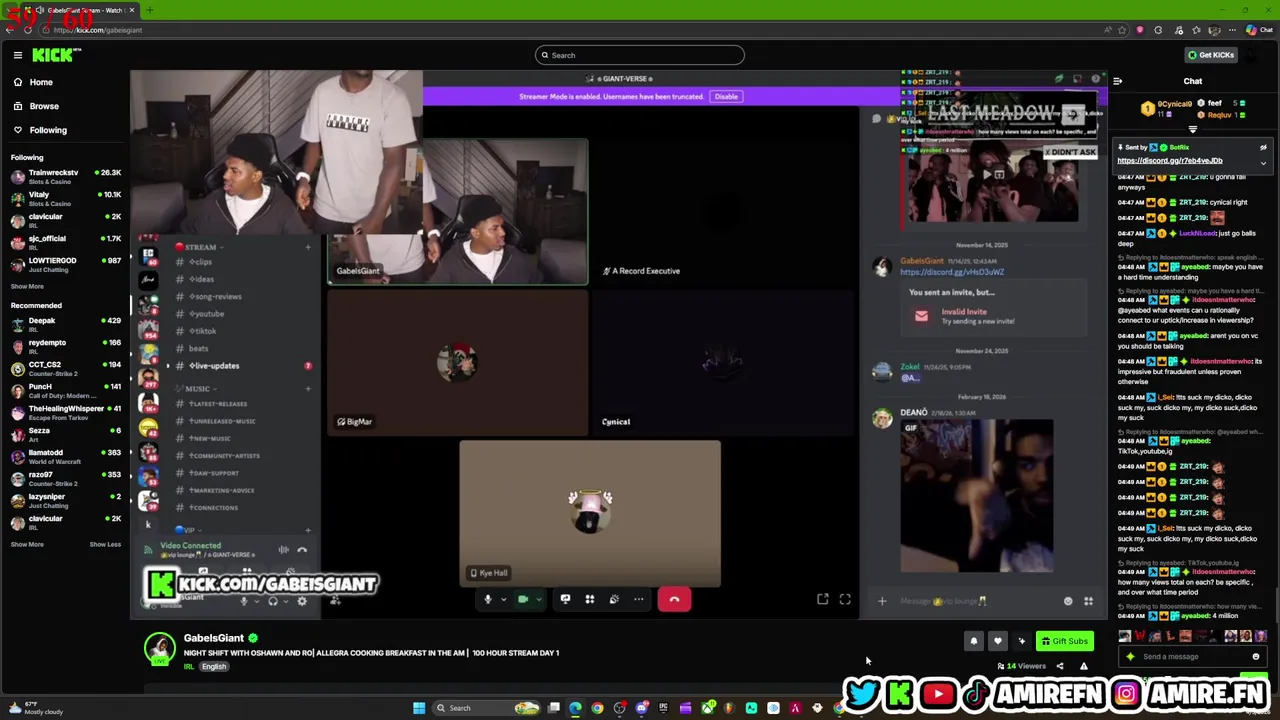The width and height of the screenshot is (1280, 720).
Task: Collapse the Kick chat panel
Action: point(1117,82)
